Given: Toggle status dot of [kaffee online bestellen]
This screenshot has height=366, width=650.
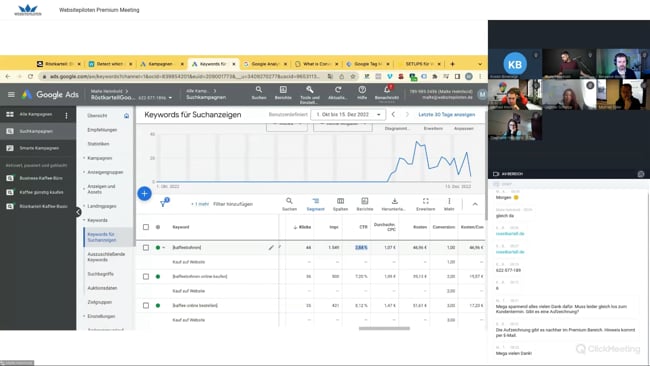Looking at the screenshot, I should (x=158, y=305).
